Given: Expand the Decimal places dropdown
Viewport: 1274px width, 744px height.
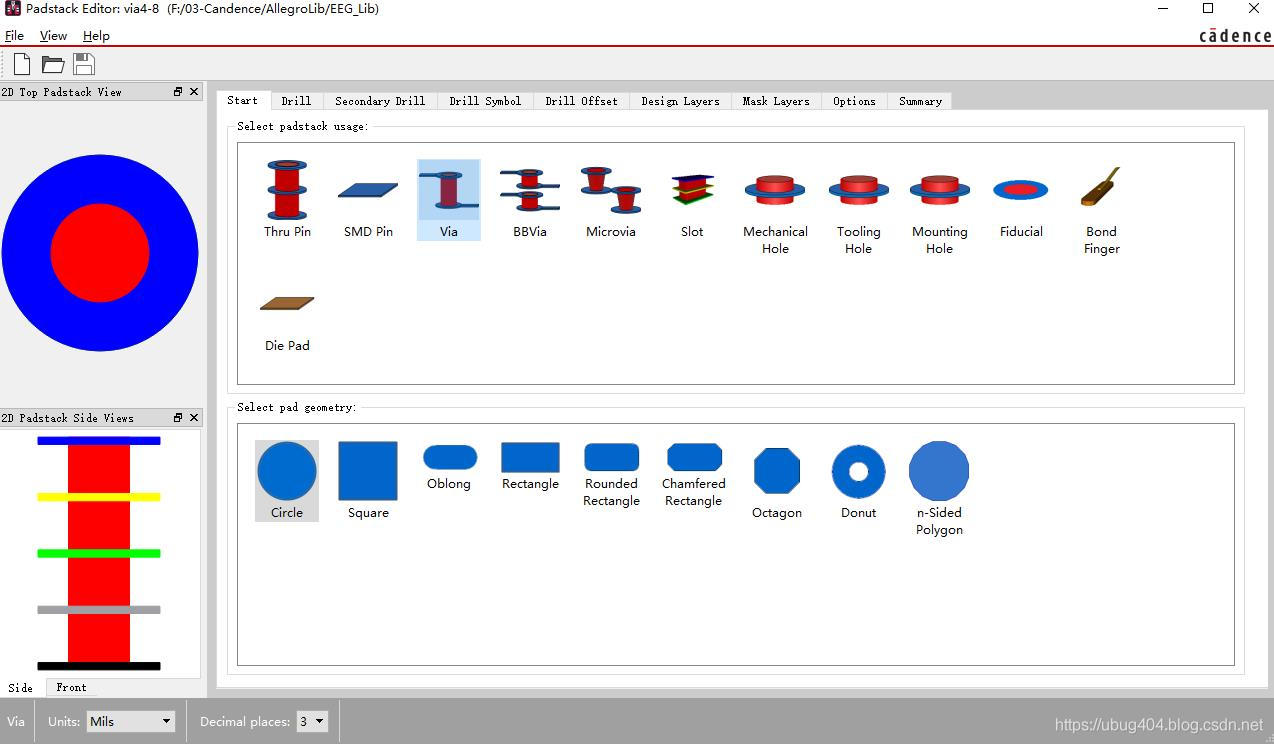Looking at the screenshot, I should point(312,721).
